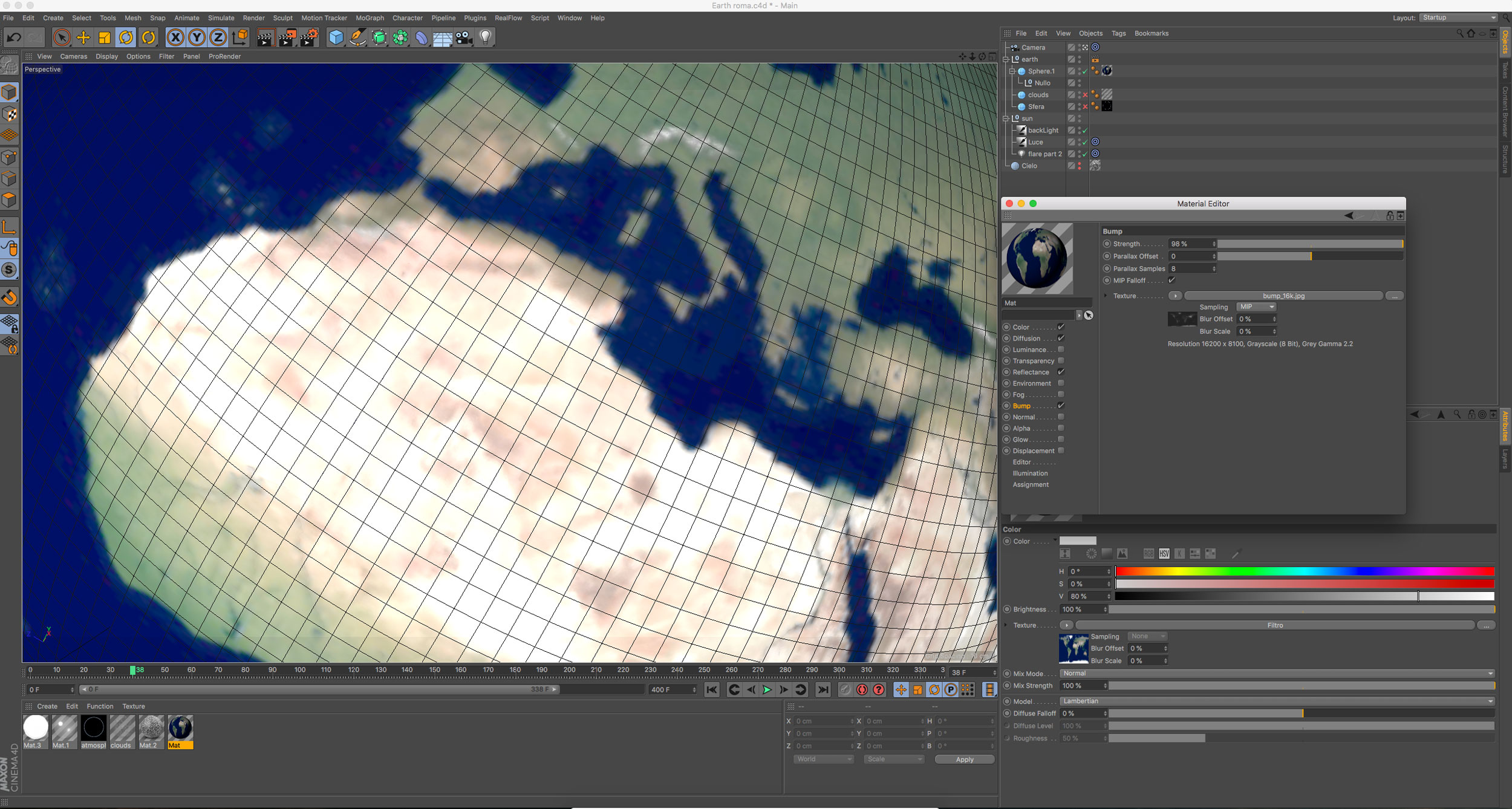Click the Hue rainbow color slider
Viewport: 1512px width, 809px height.
(1305, 571)
